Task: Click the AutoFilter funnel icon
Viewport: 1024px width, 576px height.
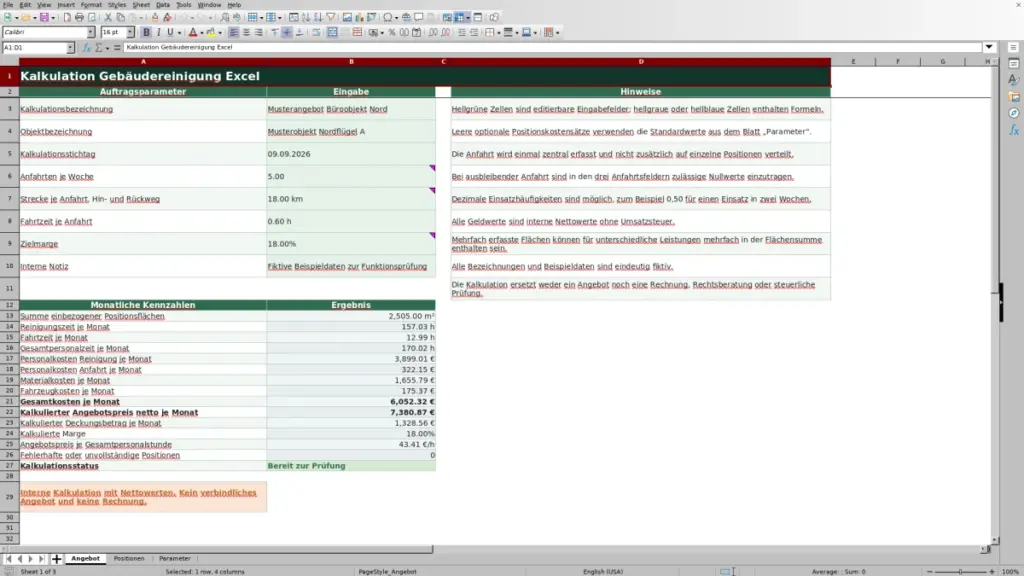Action: point(330,18)
